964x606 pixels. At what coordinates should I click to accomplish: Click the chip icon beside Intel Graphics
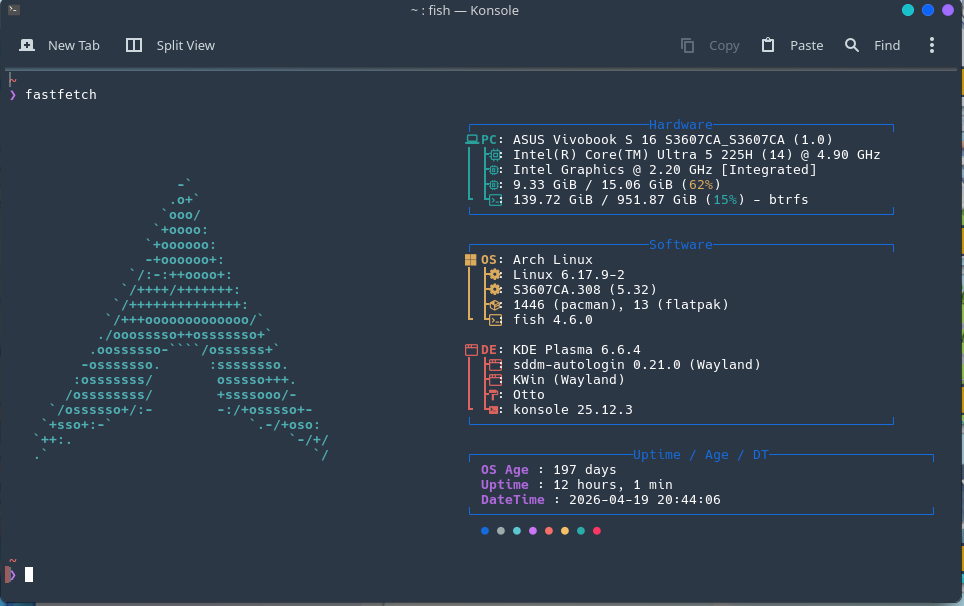pyautogui.click(x=495, y=170)
